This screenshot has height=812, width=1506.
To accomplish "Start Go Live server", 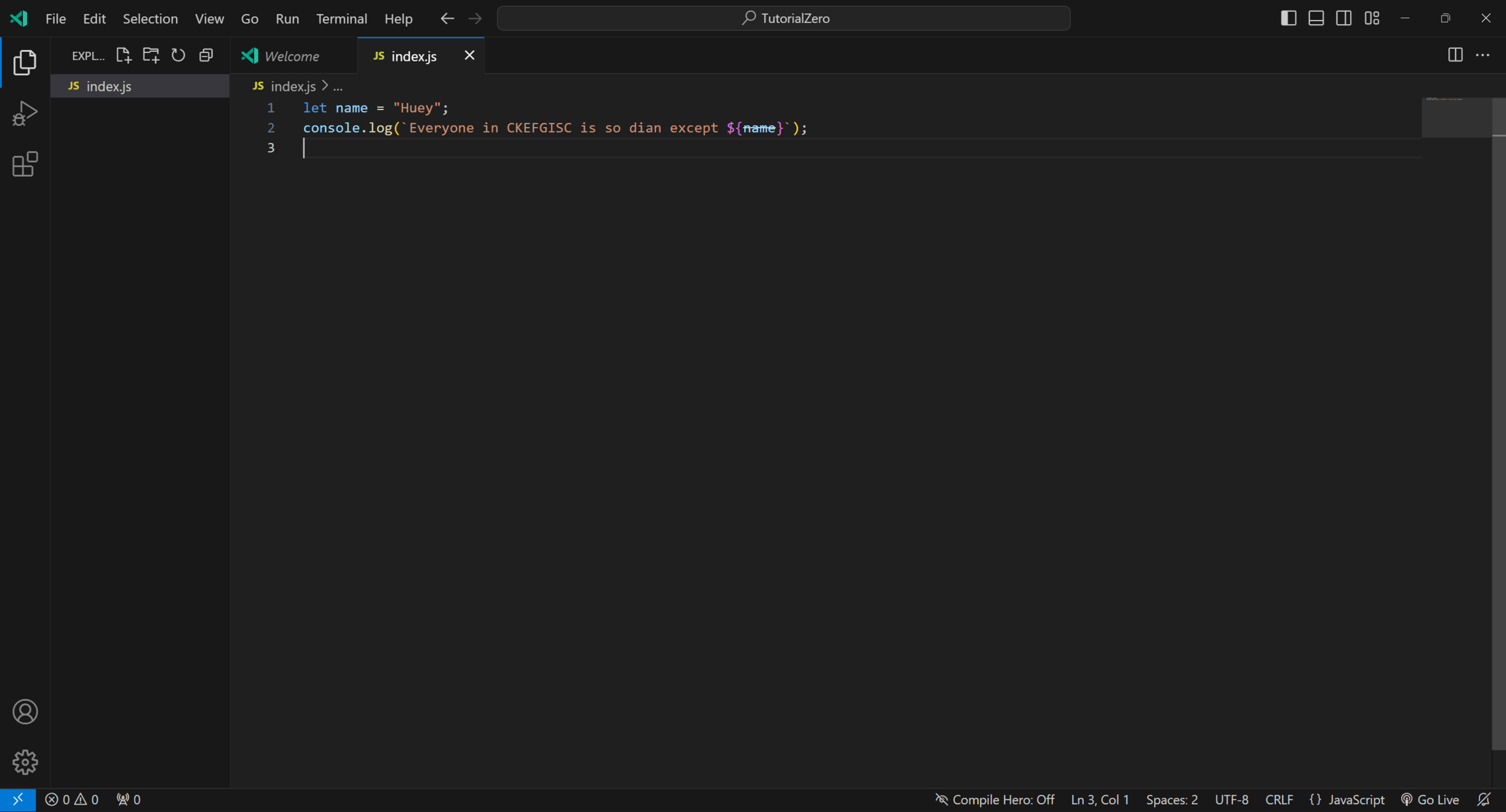I will click(1430, 799).
